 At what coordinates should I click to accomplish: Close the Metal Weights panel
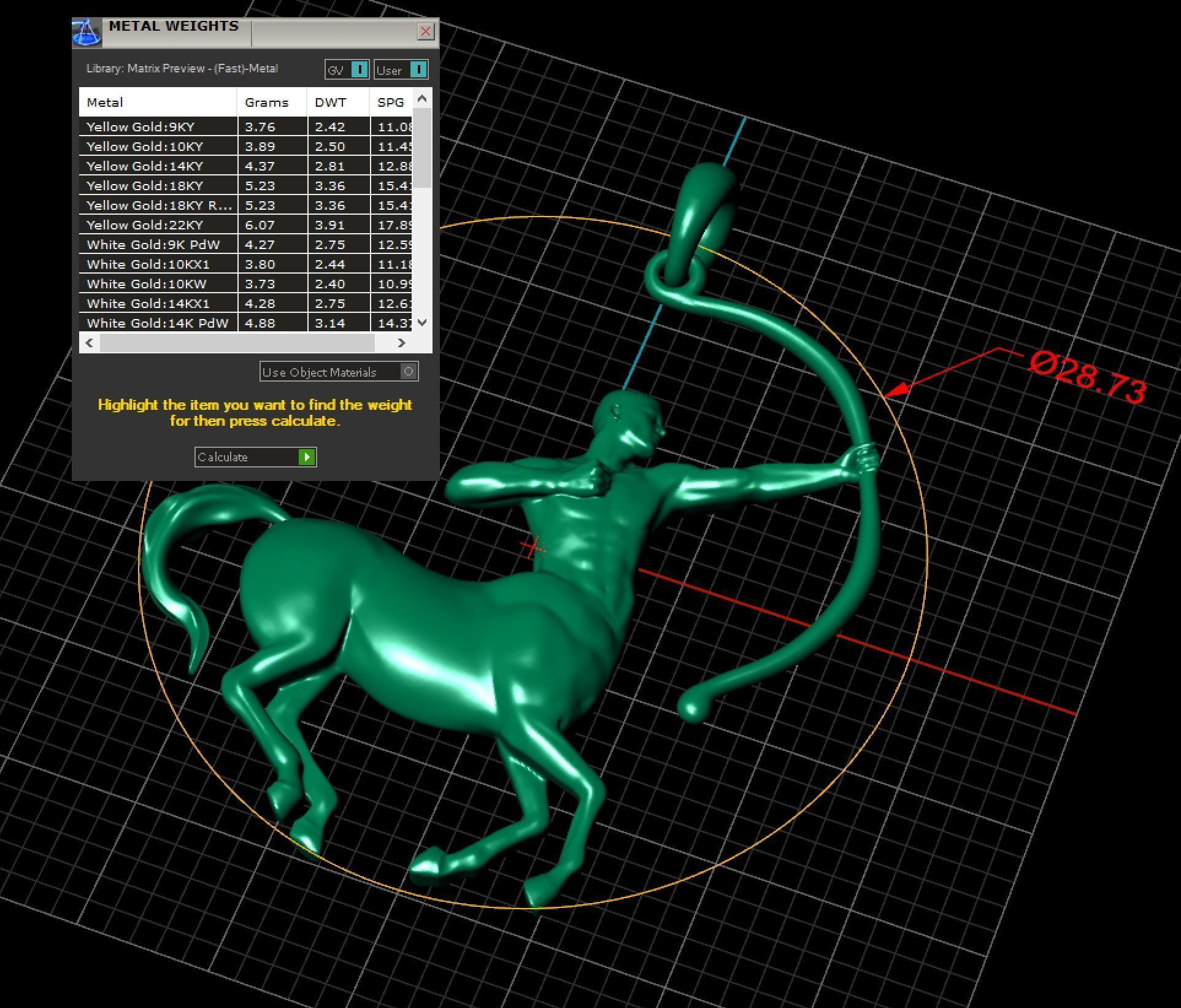(425, 31)
